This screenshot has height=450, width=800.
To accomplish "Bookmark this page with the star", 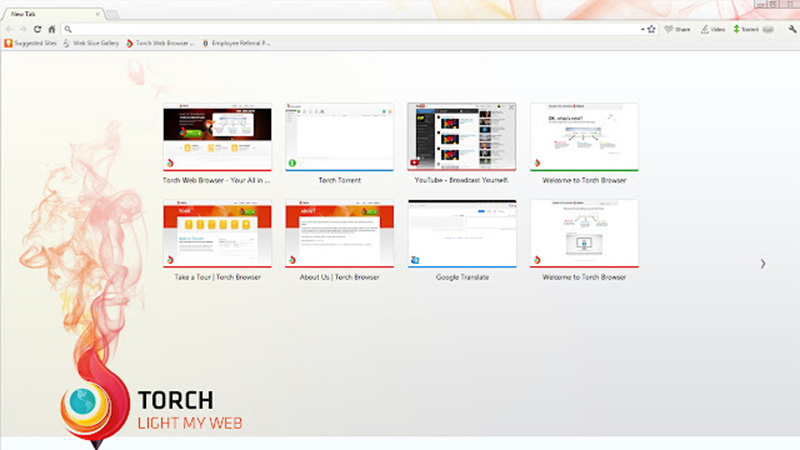I will (652, 29).
